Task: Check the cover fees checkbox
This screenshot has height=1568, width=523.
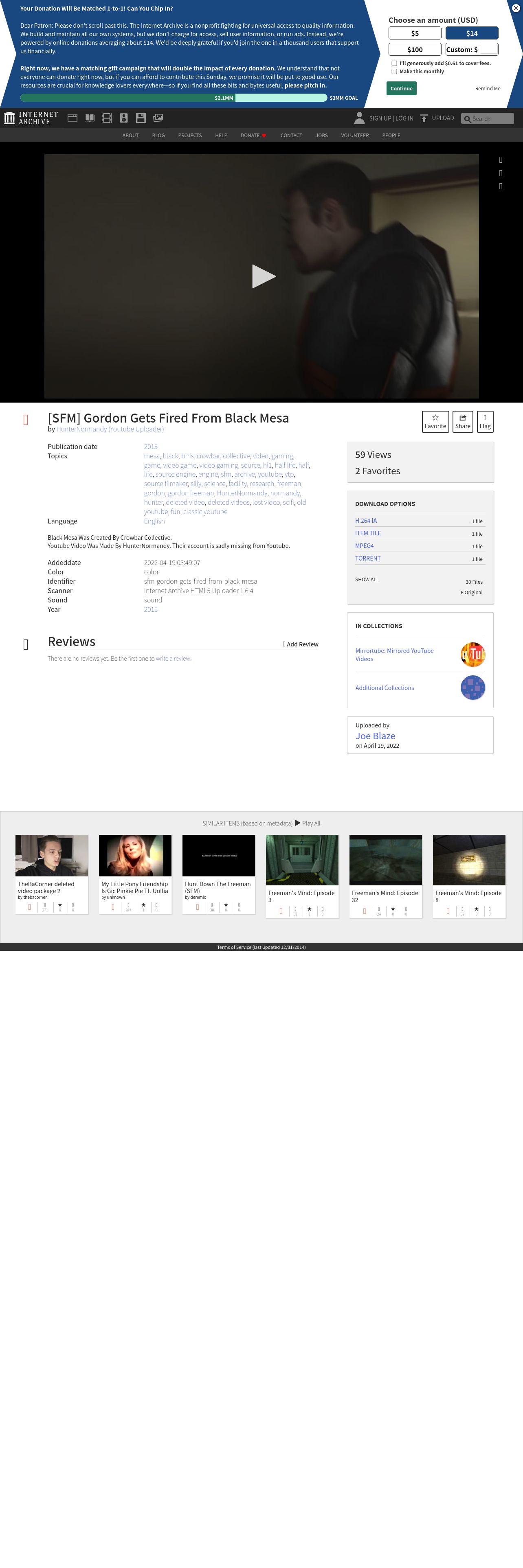Action: coord(394,64)
